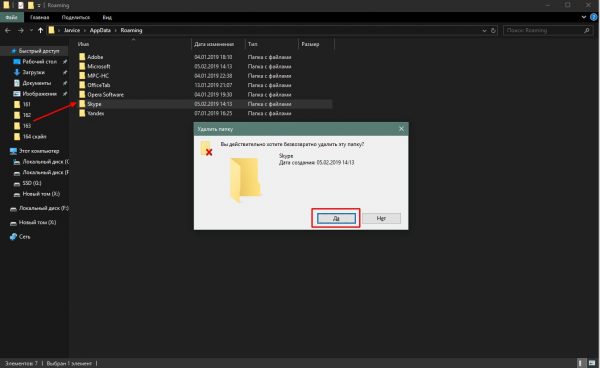This screenshot has width=600, height=368.
Task: Select the Skype folder icon in list
Action: 82,104
